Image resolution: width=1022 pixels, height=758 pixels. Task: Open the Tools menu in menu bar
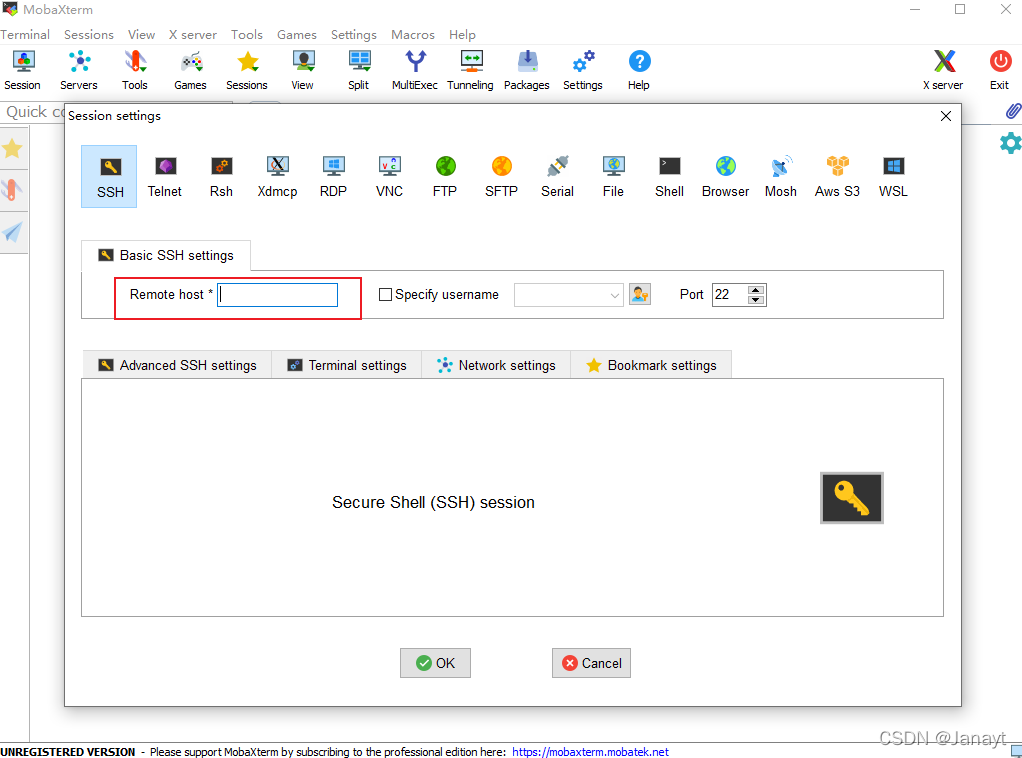tap(247, 35)
